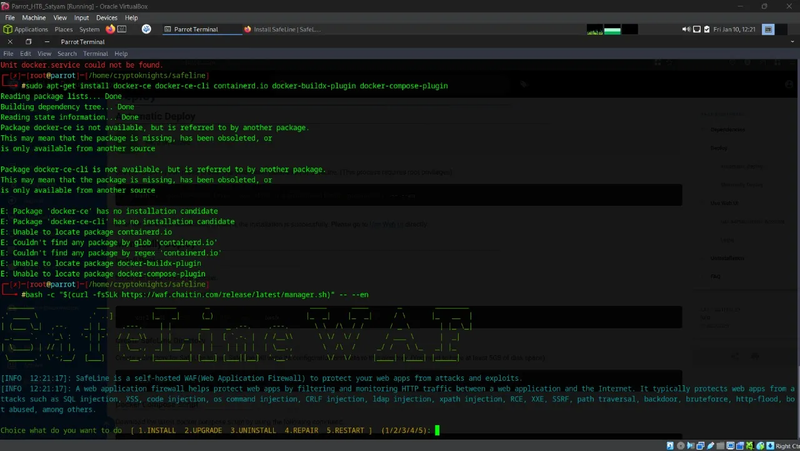Click the VirtualBox display status icon
The image size is (800, 451).
coord(730,446)
